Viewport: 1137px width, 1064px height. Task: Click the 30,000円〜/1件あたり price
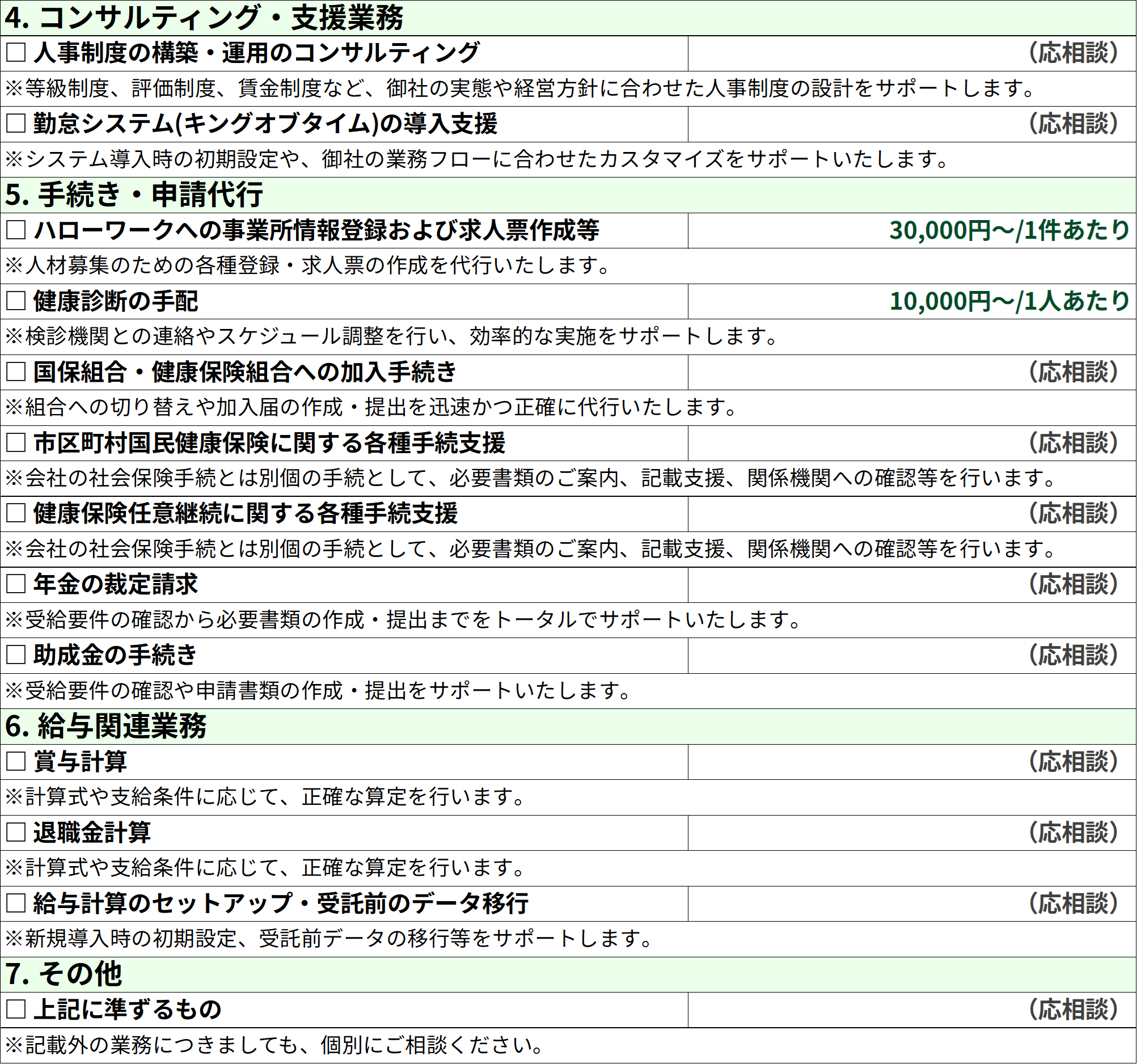click(1009, 230)
